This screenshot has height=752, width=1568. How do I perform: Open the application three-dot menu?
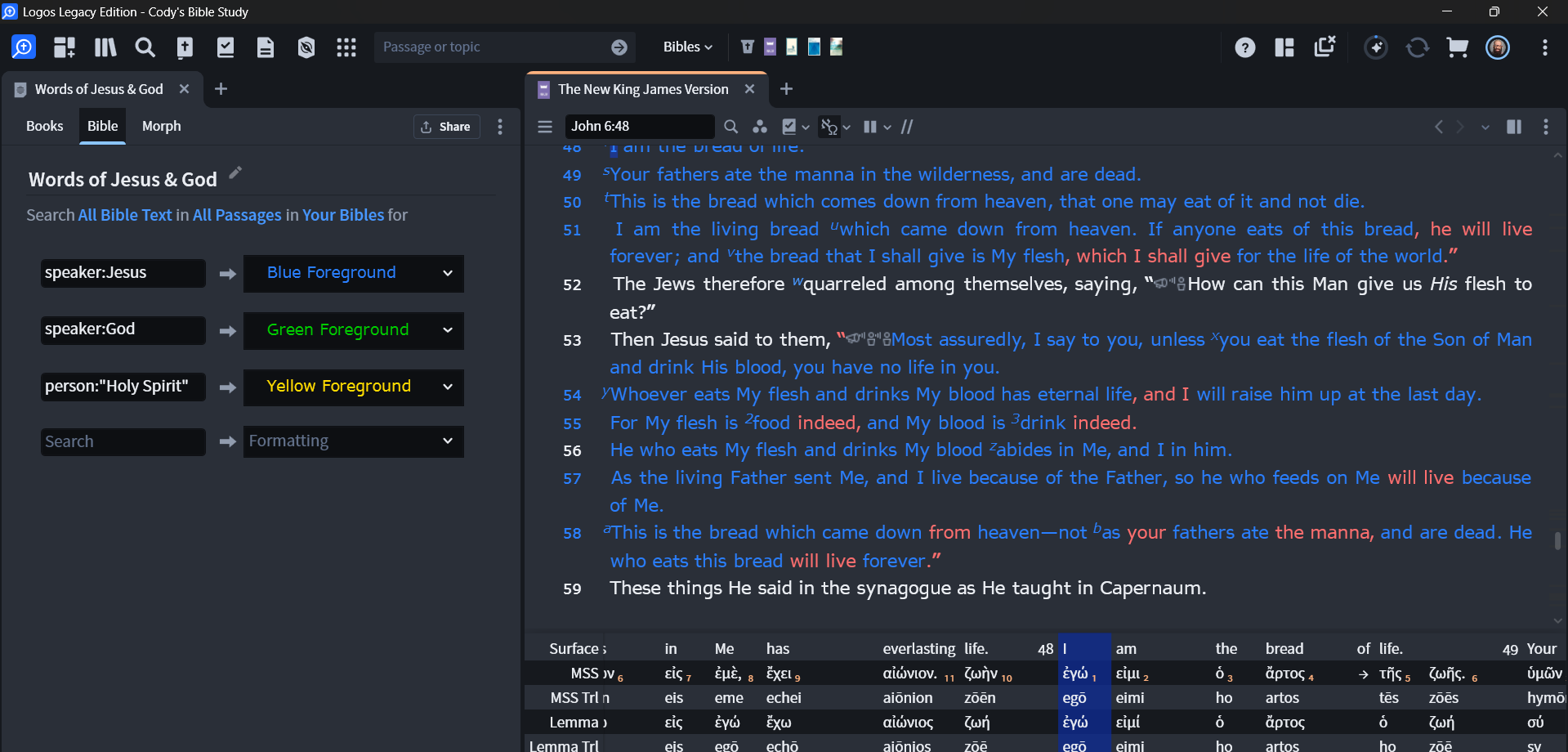coord(1545,47)
